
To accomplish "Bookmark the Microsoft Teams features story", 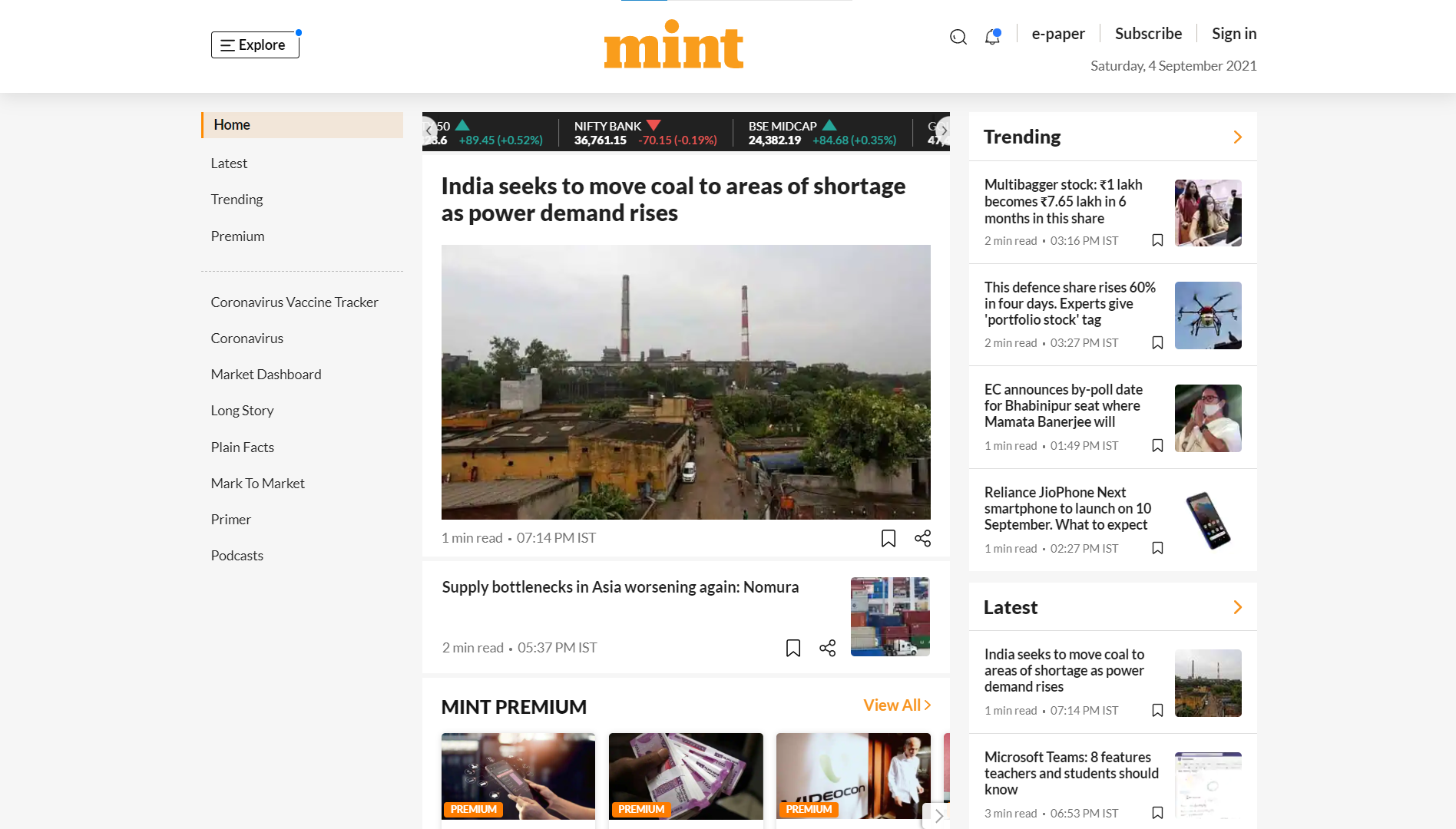I will (1157, 812).
